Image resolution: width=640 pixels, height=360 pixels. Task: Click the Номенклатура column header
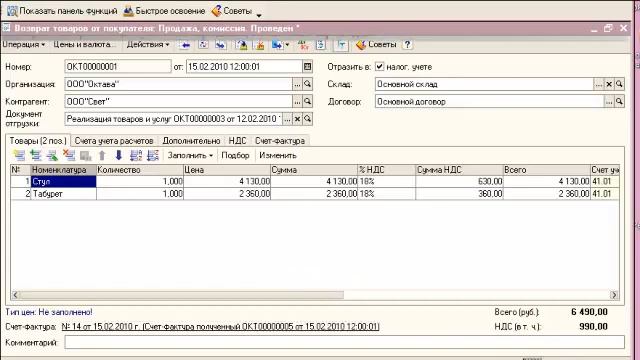pos(63,170)
